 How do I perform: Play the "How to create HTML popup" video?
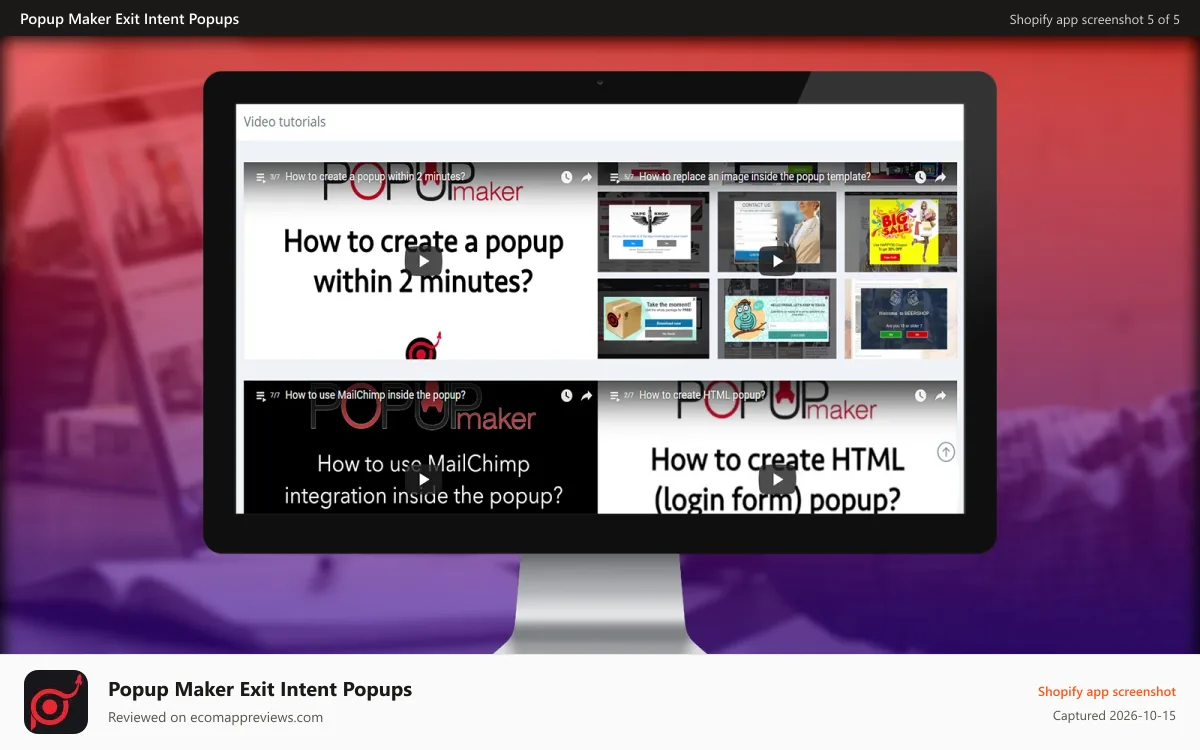click(777, 480)
